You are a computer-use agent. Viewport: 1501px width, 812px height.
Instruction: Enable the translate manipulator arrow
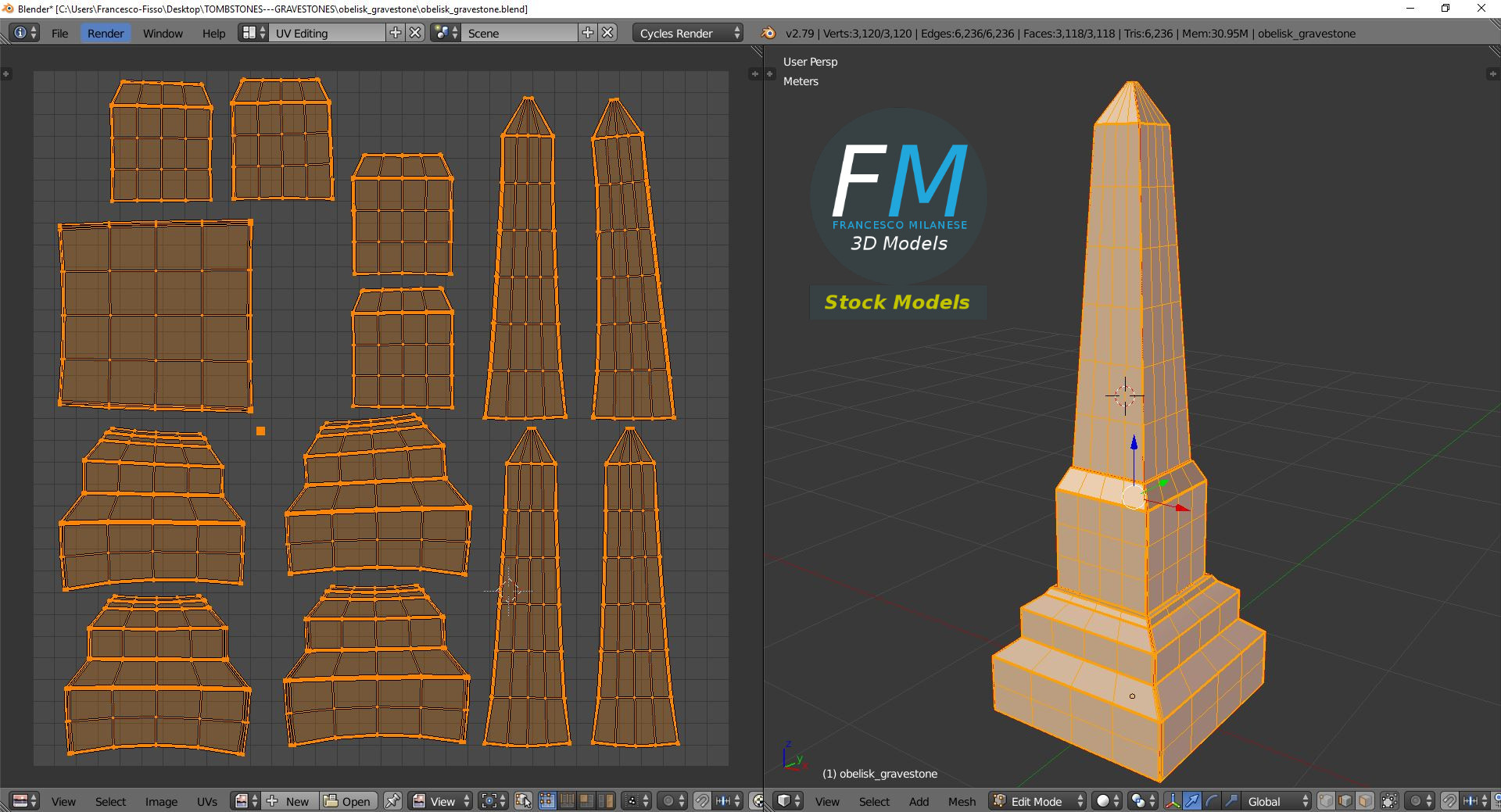coord(1192,801)
